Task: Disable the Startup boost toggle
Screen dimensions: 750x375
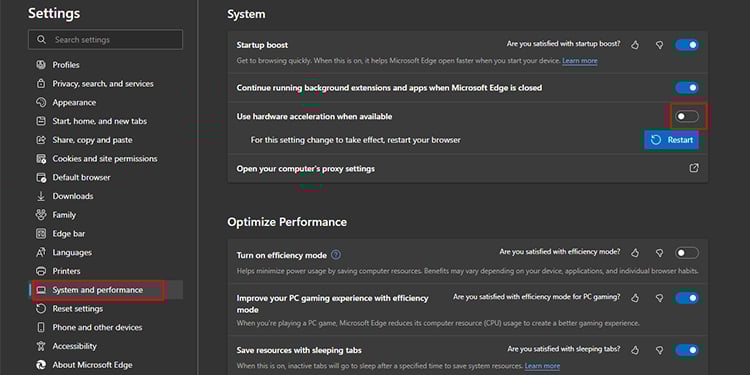Action: pyautogui.click(x=687, y=45)
